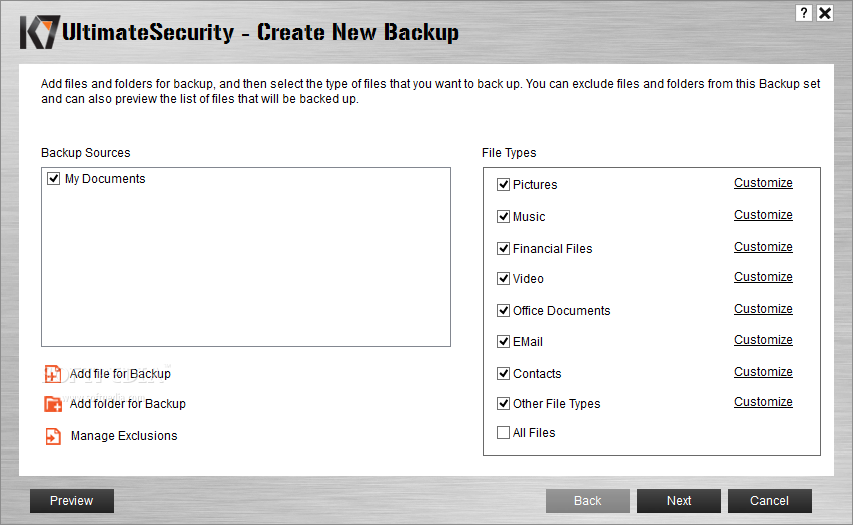This screenshot has height=525, width=853.
Task: Click the Add file for Backup icon
Action: pyautogui.click(x=53, y=374)
